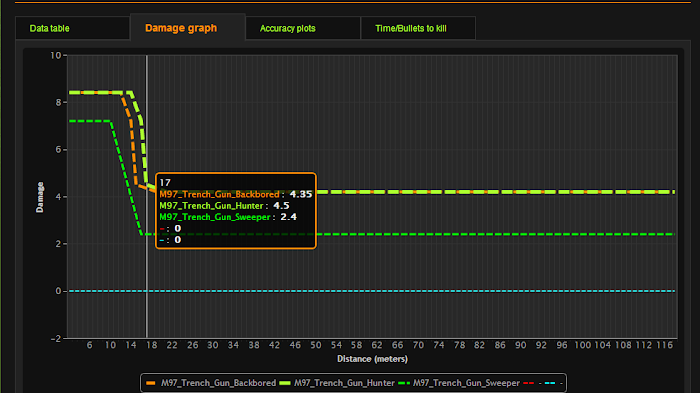
Task: Click the yellow-green Hunter legend color marker
Action: click(284, 383)
